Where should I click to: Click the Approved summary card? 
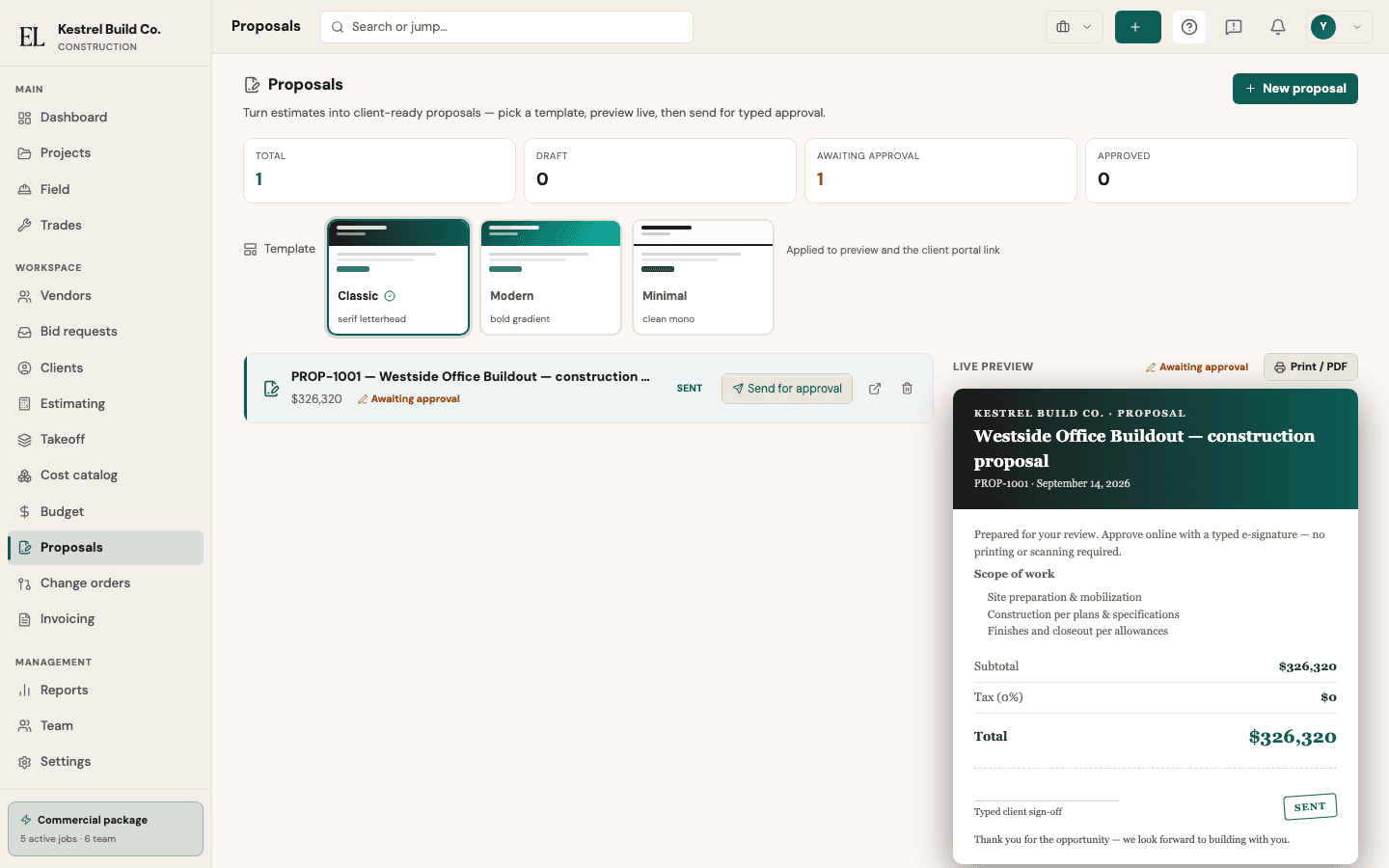1221,171
